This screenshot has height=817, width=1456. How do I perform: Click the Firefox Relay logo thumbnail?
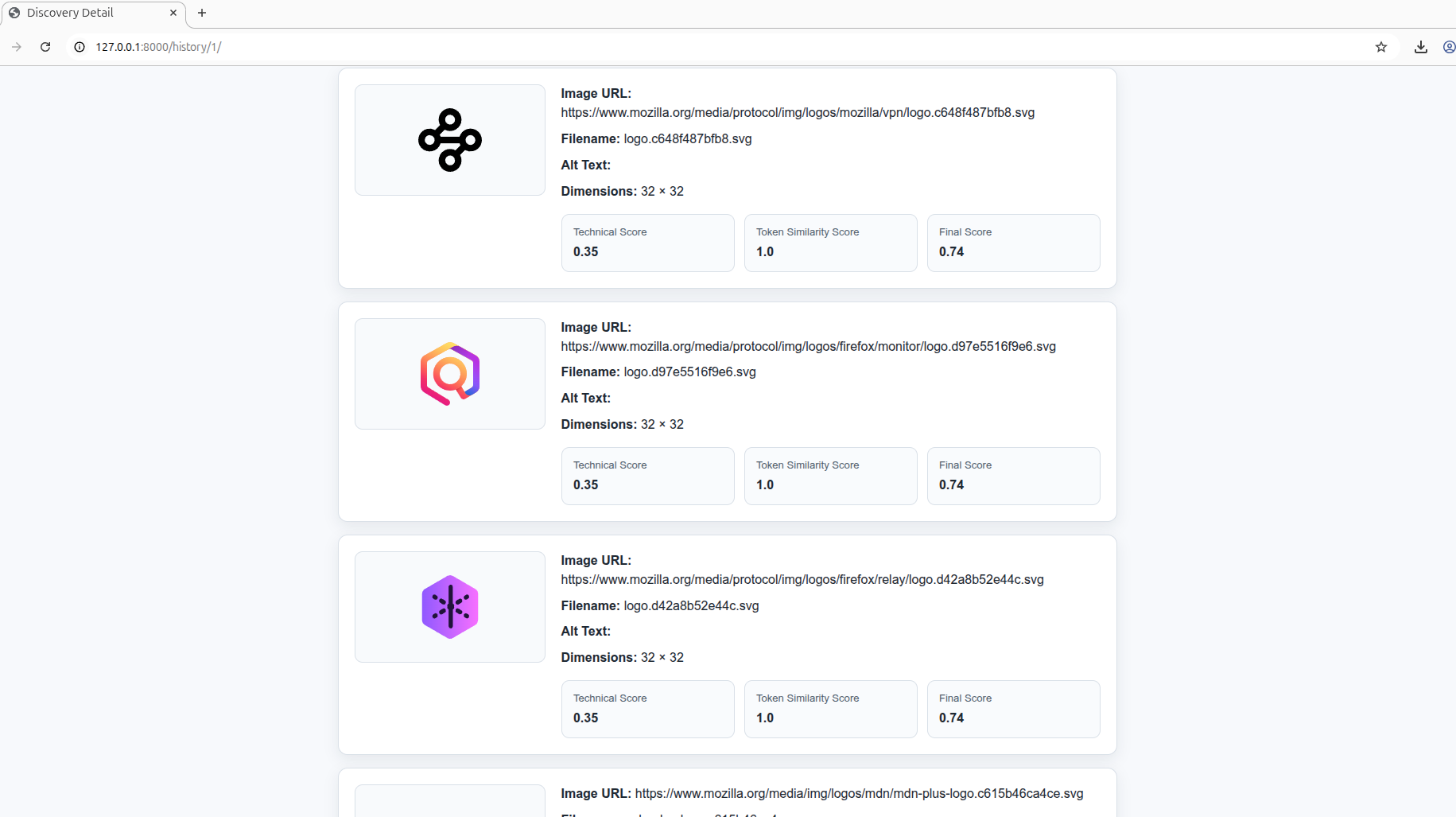pos(449,607)
